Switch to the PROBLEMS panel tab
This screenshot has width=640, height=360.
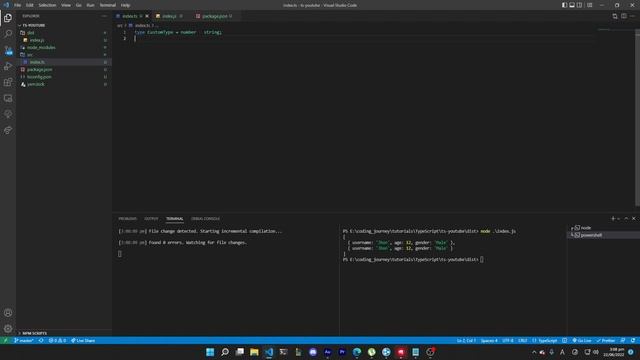click(128, 219)
